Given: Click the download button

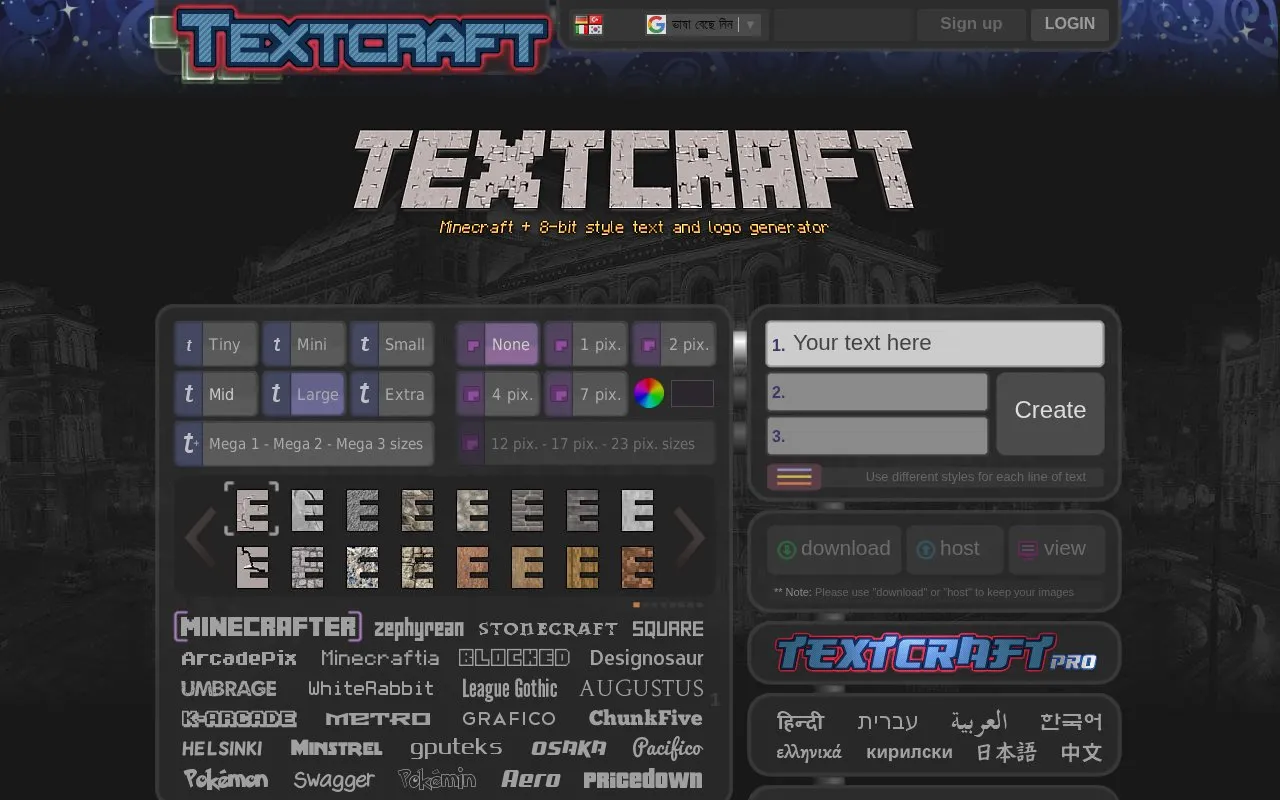Looking at the screenshot, I should (x=834, y=549).
